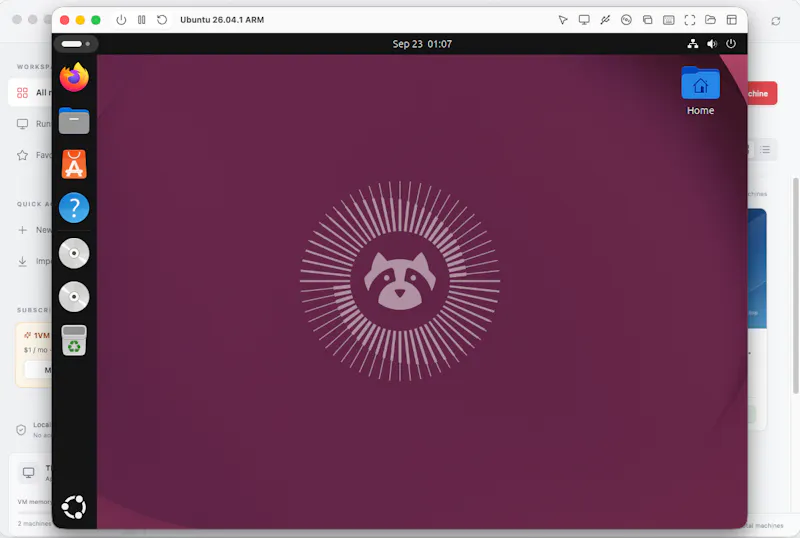Click the red machine button in background window

click(762, 93)
